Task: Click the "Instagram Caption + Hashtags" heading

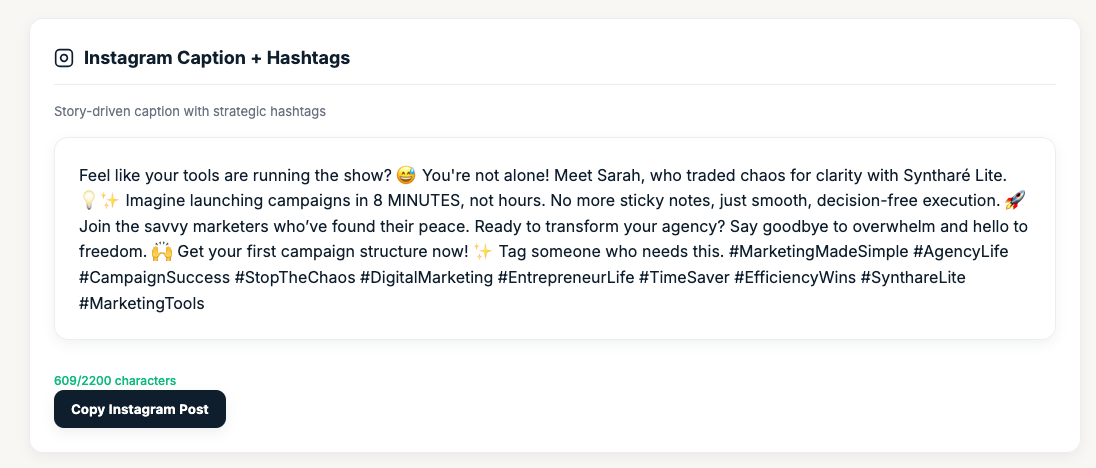Action: tap(216, 58)
